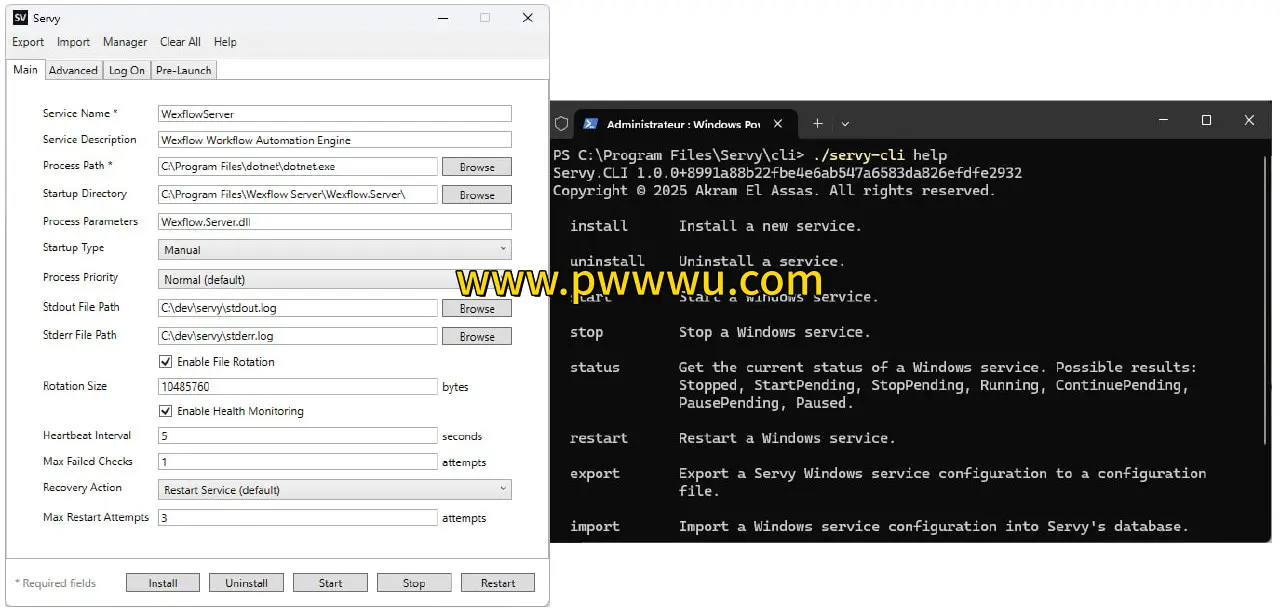Expand the Process Priority combo box
Screen dimensions: 1280x616
point(310,280)
